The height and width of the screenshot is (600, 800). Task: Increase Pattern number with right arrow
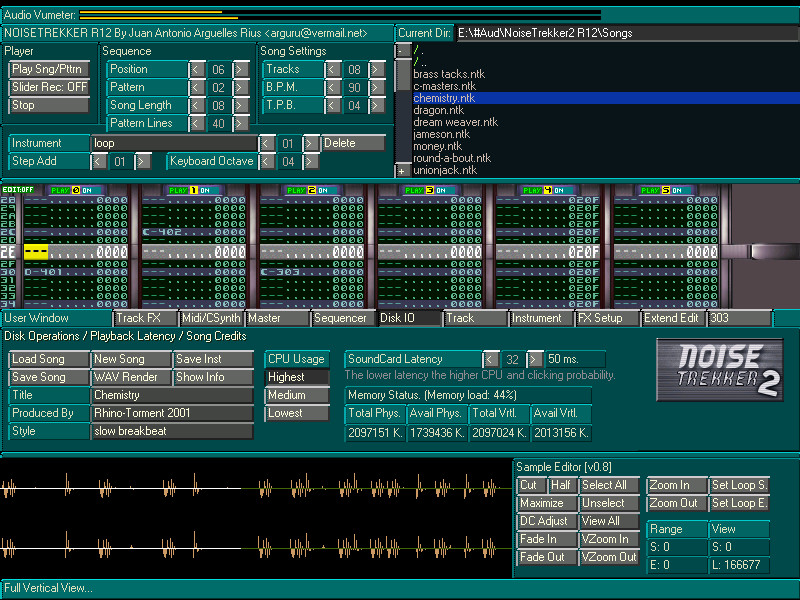click(241, 87)
